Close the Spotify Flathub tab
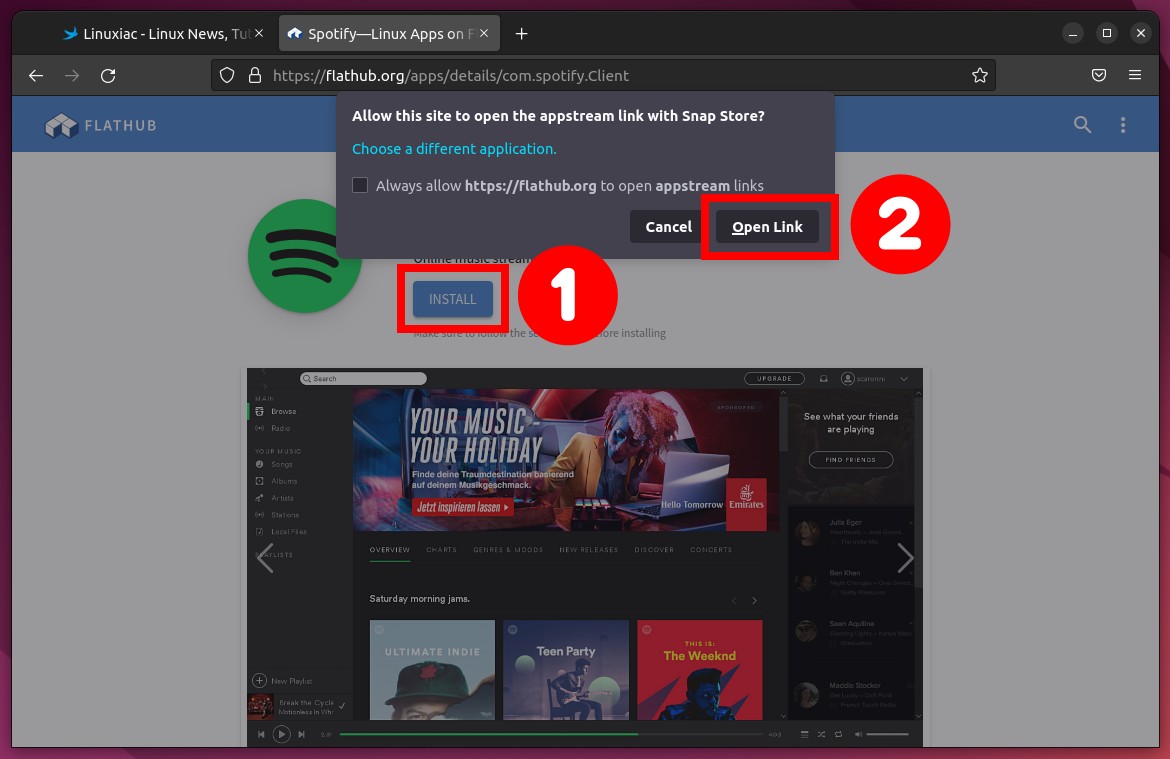 click(x=484, y=34)
